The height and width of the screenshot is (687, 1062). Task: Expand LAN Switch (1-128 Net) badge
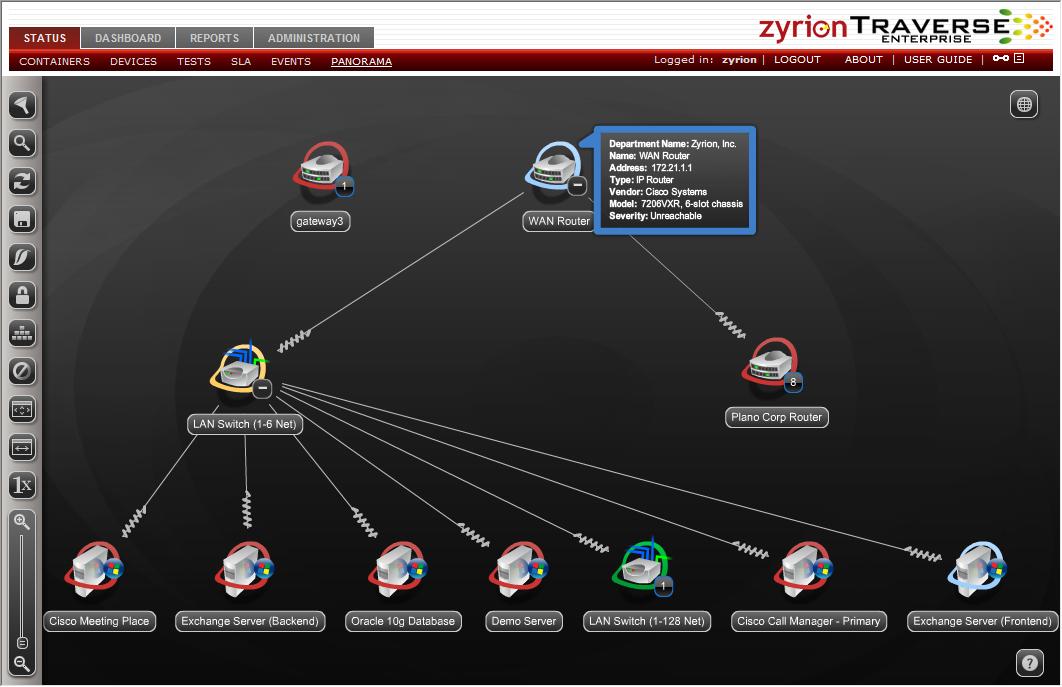pyautogui.click(x=664, y=586)
